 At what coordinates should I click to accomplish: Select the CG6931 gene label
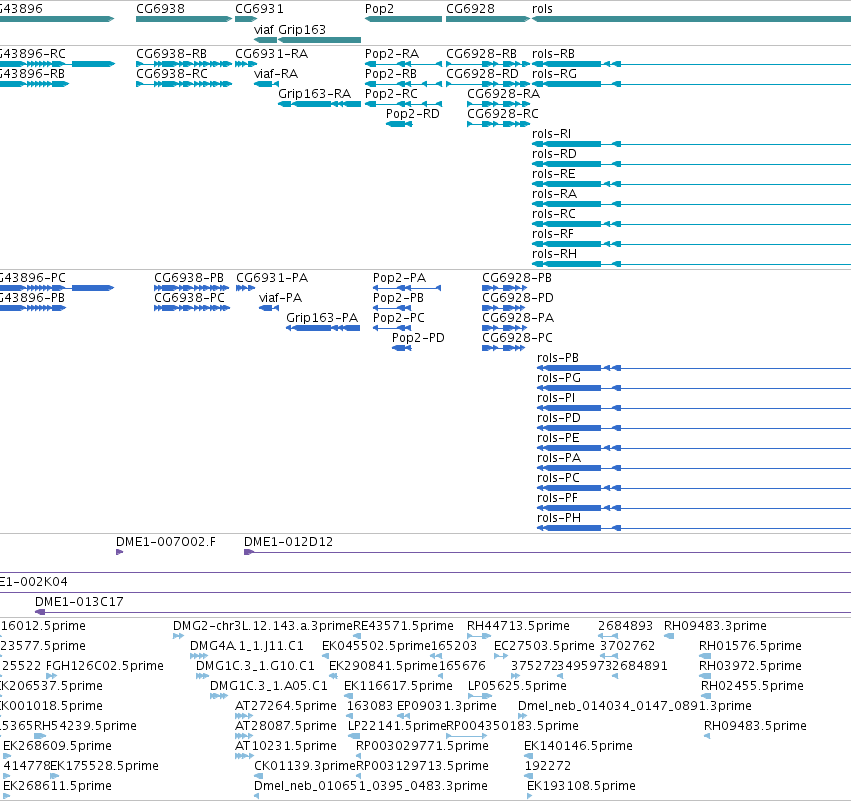[x=259, y=9]
